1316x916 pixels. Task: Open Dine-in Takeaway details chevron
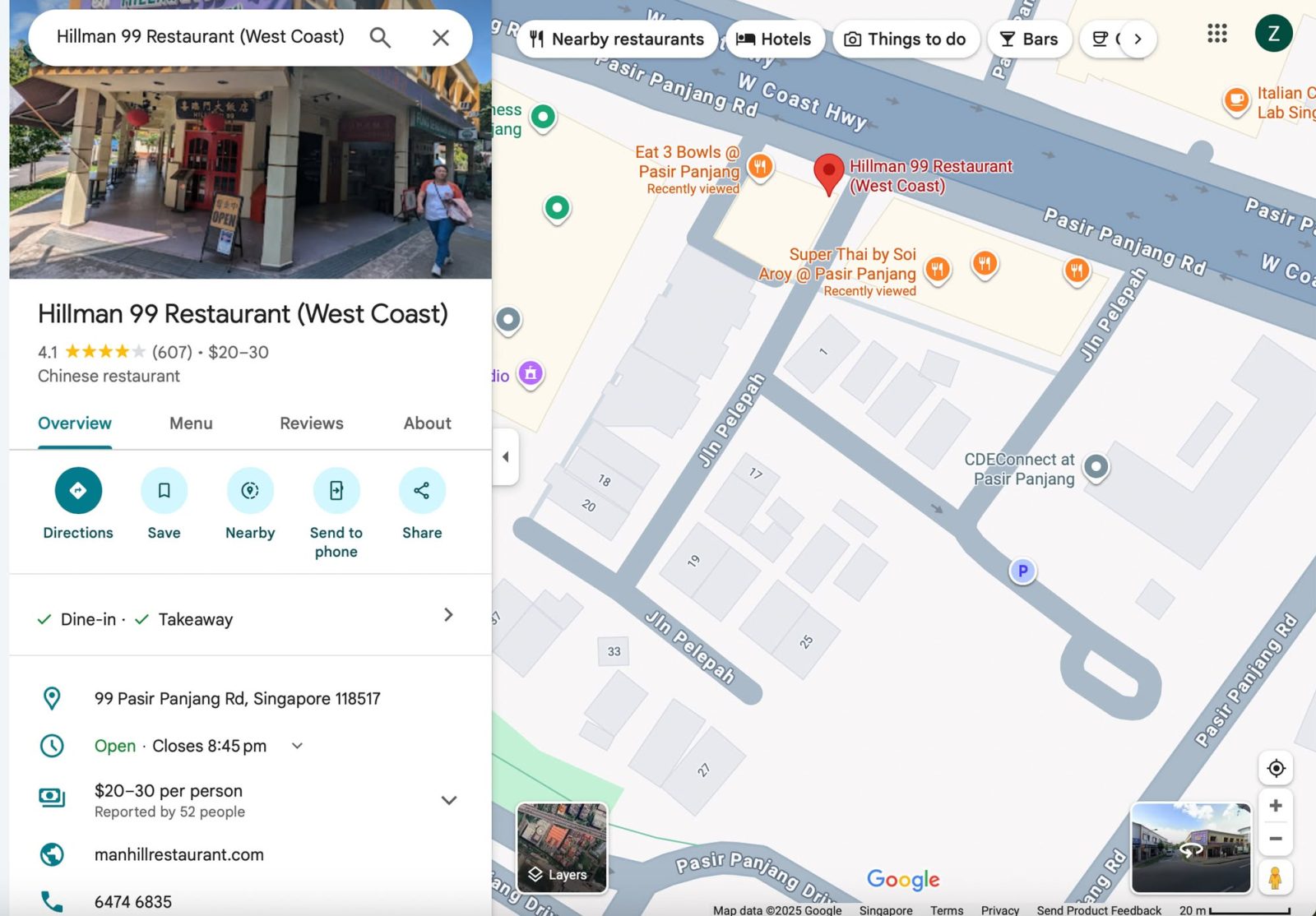pos(448,615)
